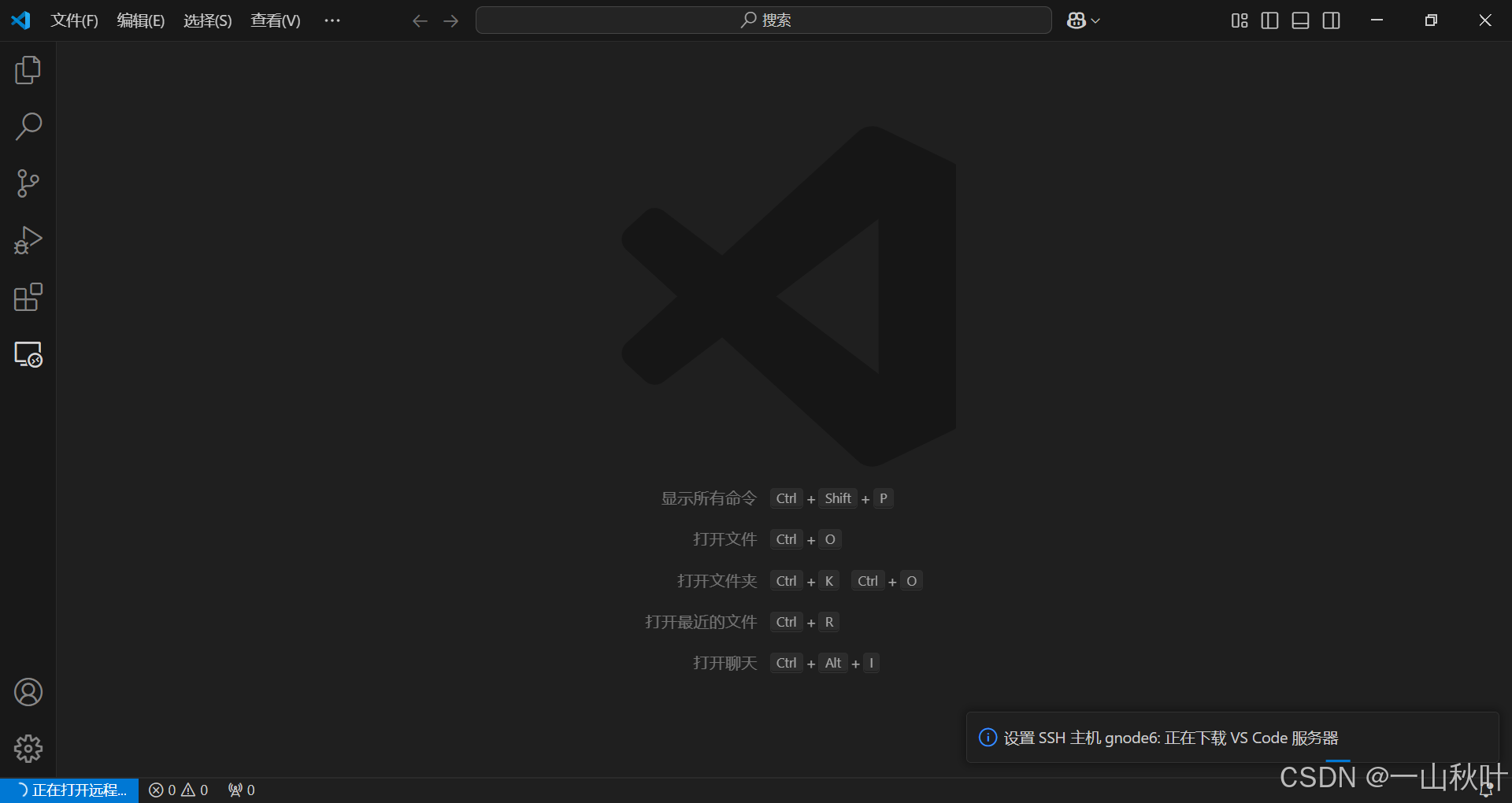This screenshot has width=1512, height=803.
Task: Expand the overflow menu with three dots
Action: tap(332, 20)
